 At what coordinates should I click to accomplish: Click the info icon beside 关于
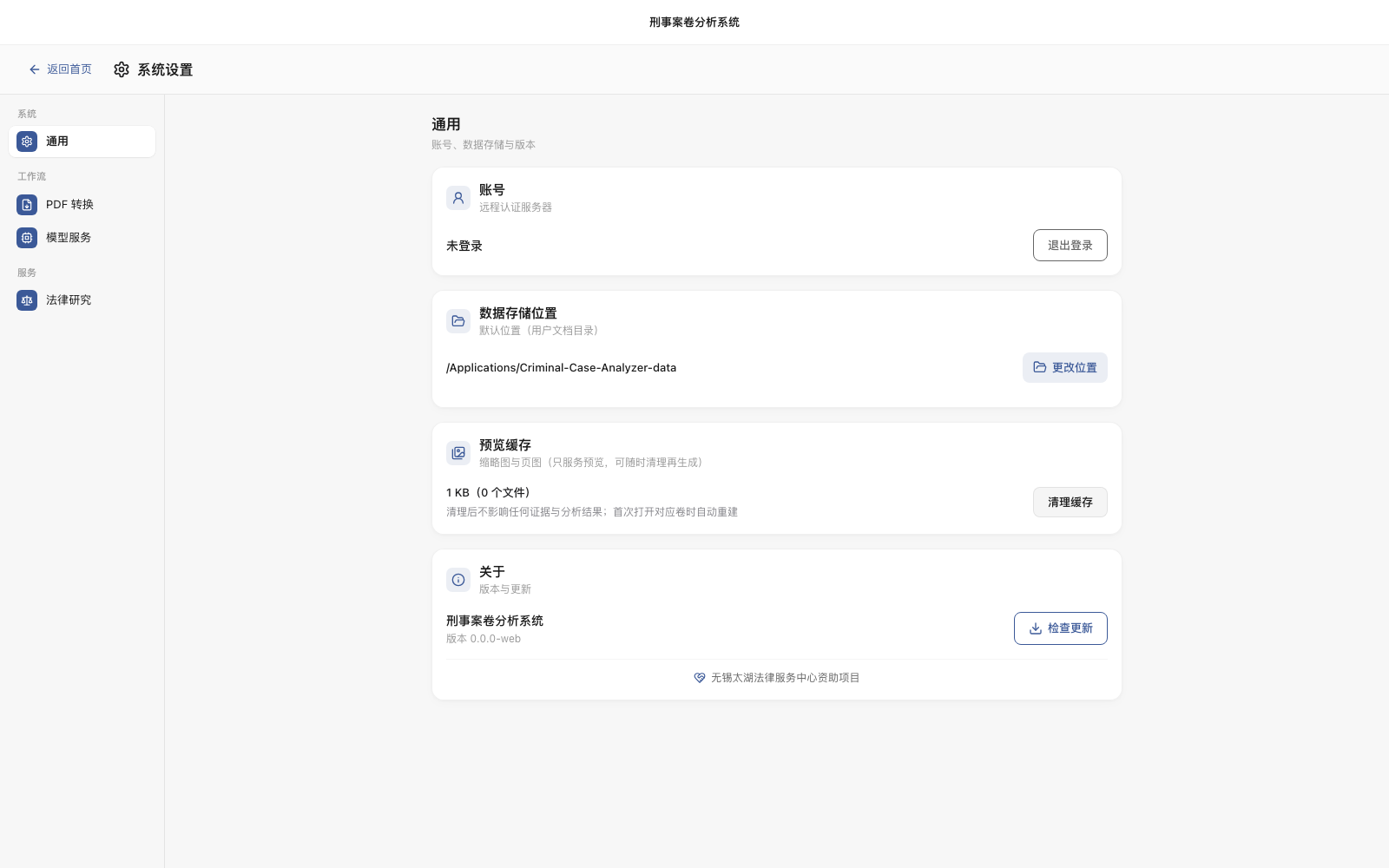click(458, 580)
